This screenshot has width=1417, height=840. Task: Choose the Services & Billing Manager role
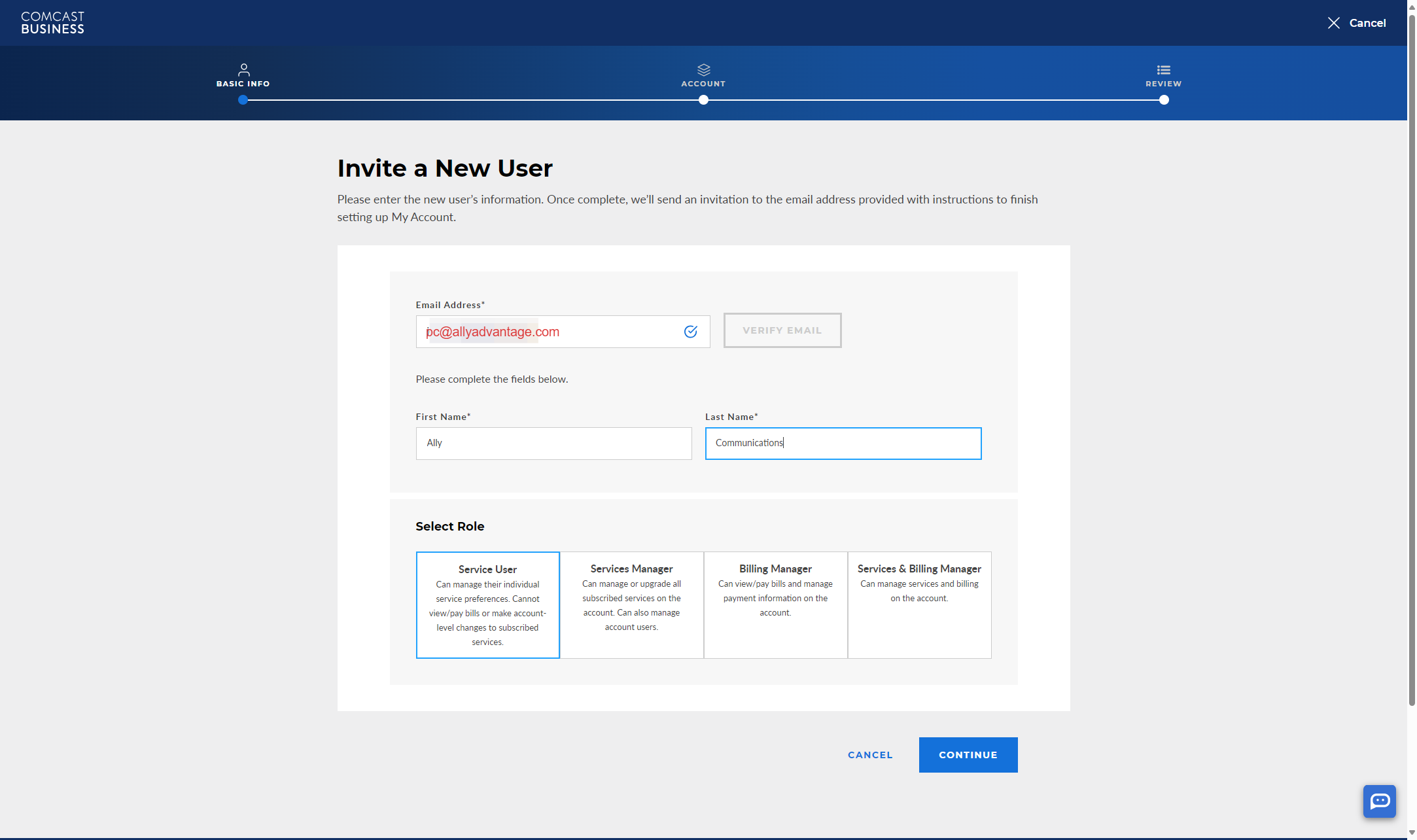(x=919, y=604)
